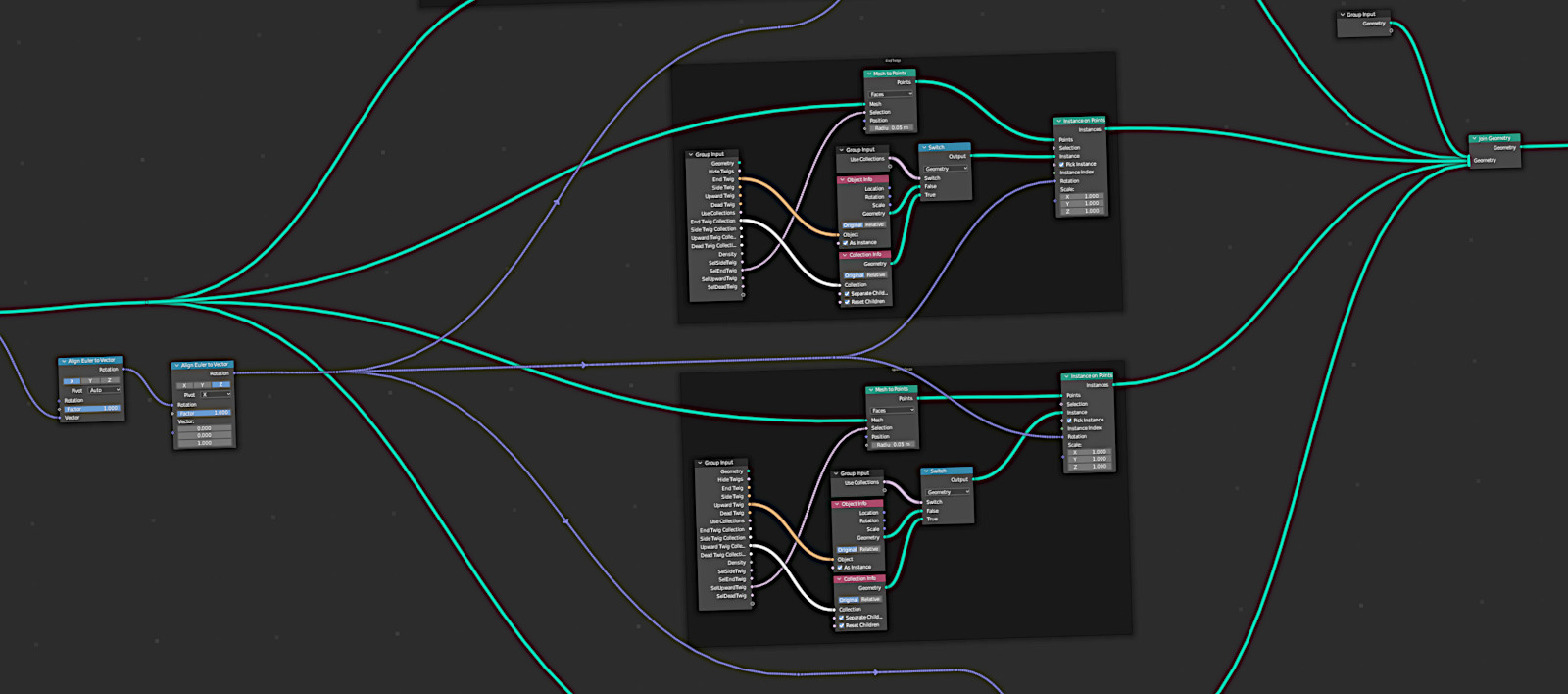Click Output socket of upper Switch node
Screen dimensions: 1568x694
tap(971, 157)
